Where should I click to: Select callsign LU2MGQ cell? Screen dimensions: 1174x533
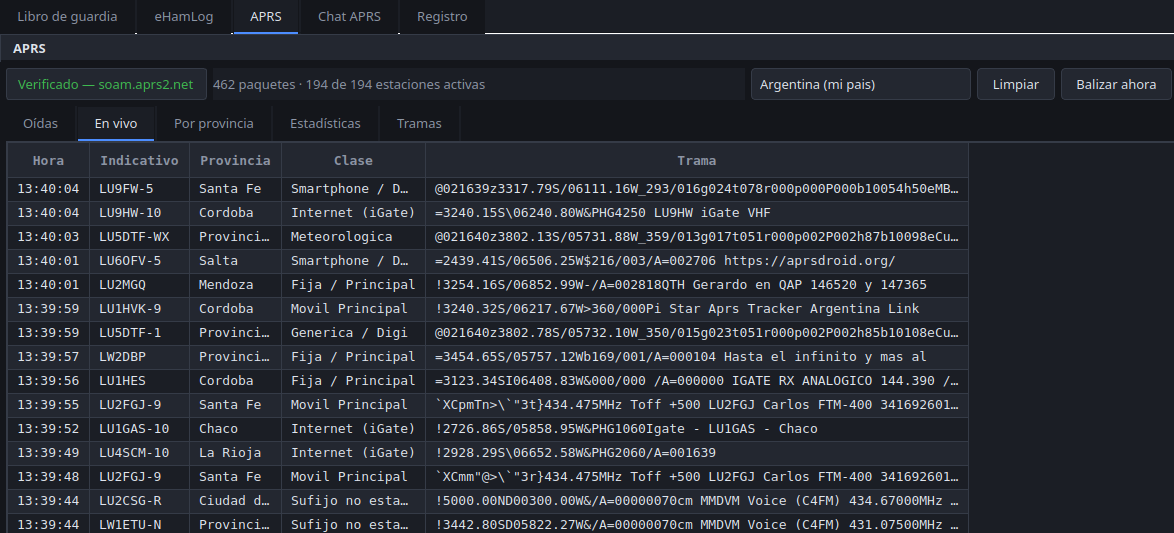coord(139,284)
